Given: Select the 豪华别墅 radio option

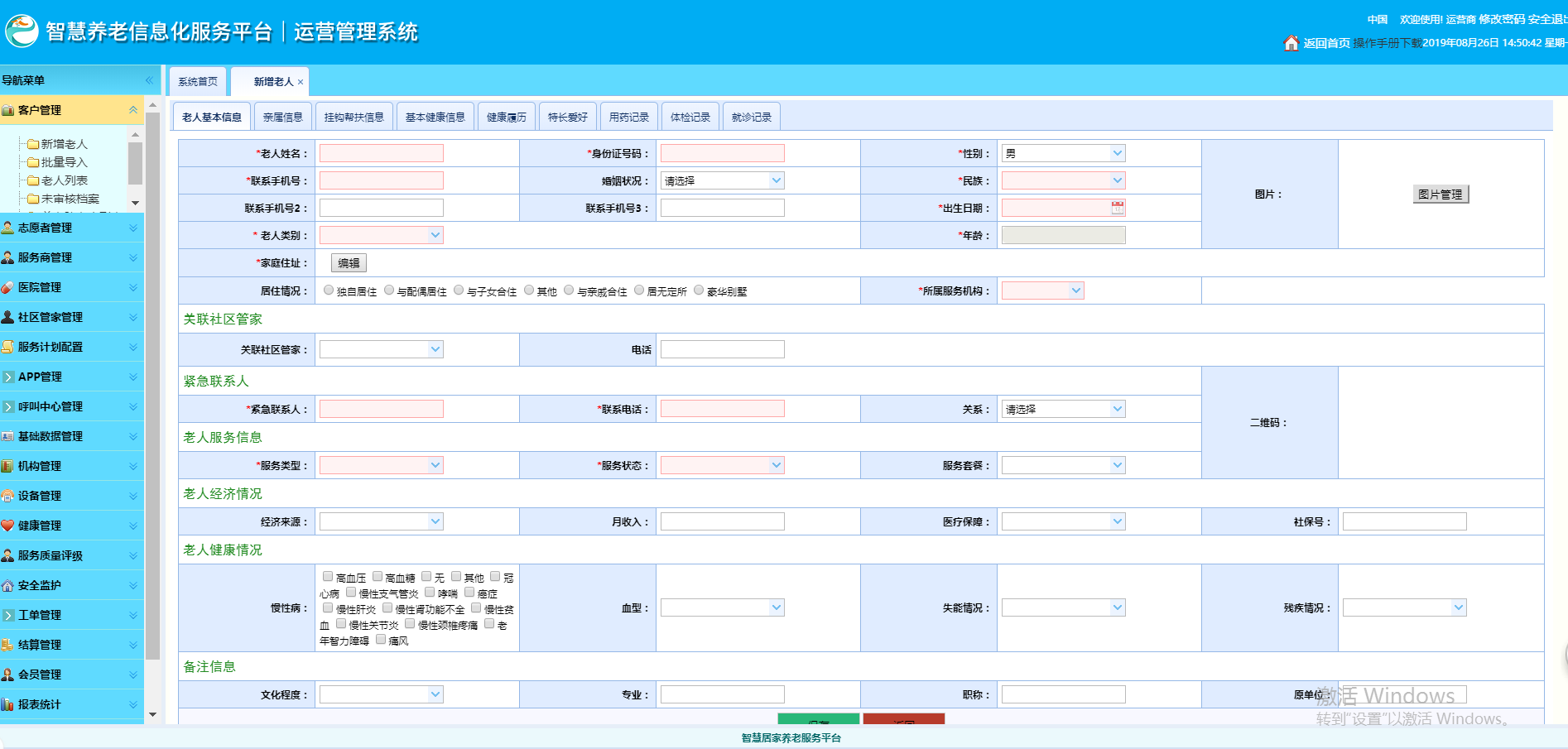Looking at the screenshot, I should [699, 290].
